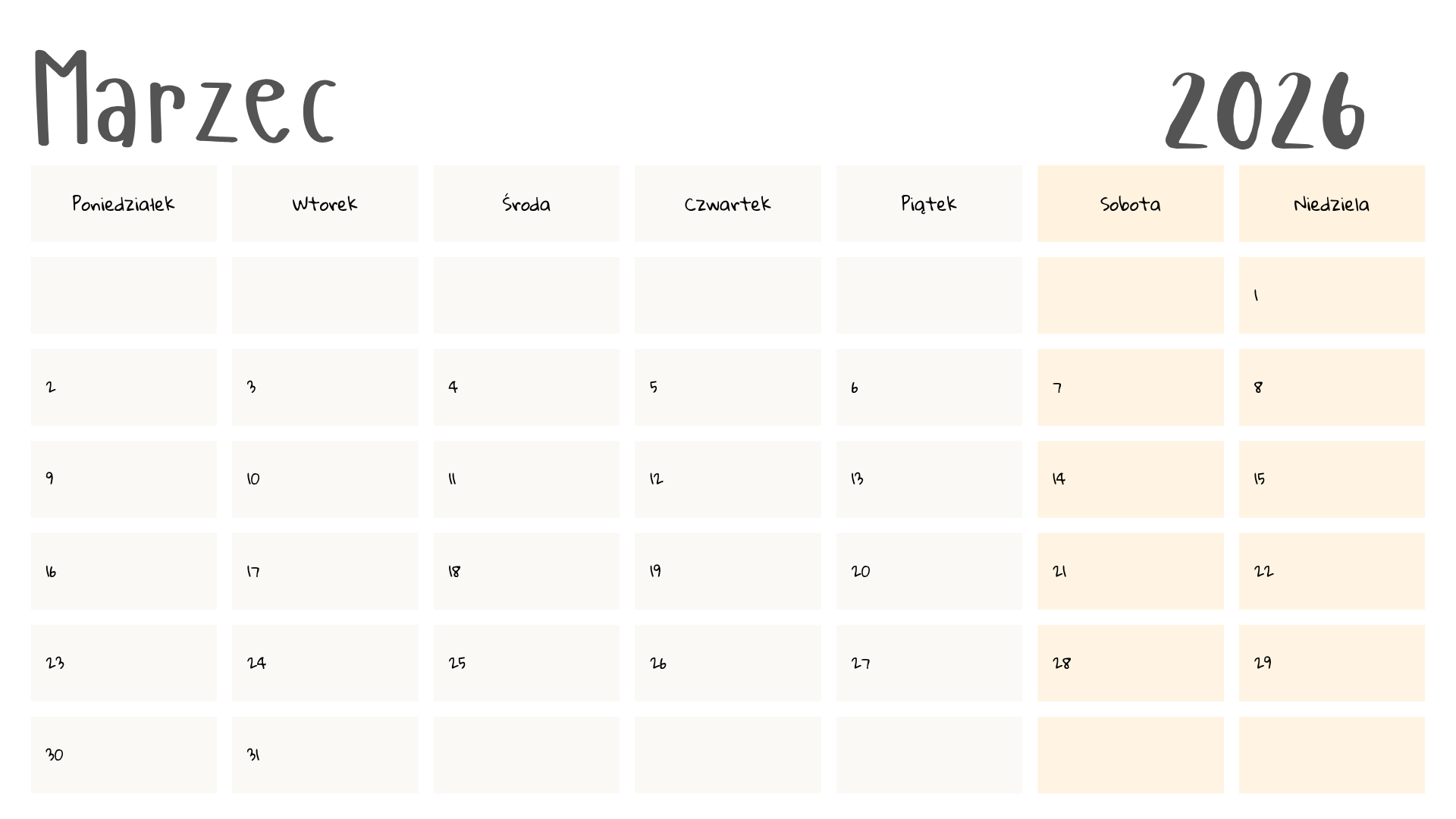Click the day 30 cell
1456x819 pixels.
click(124, 755)
